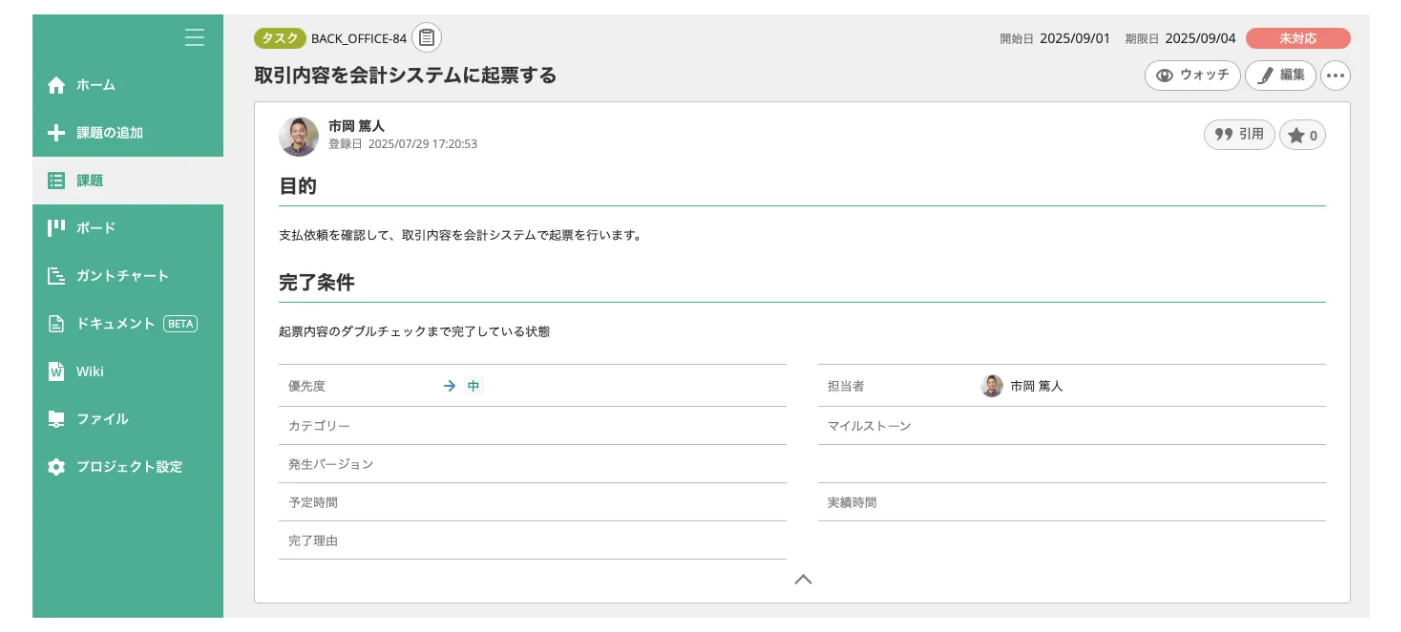Click the gear icon for project settings
This screenshot has height=632, width=1401.
point(56,467)
